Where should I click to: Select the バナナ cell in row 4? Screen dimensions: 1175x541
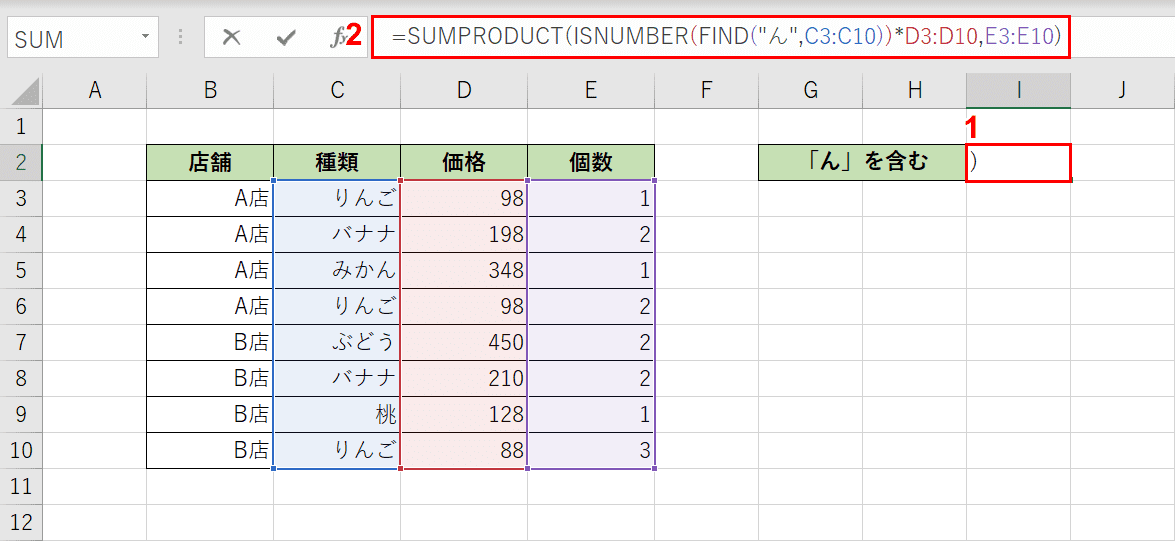point(337,235)
